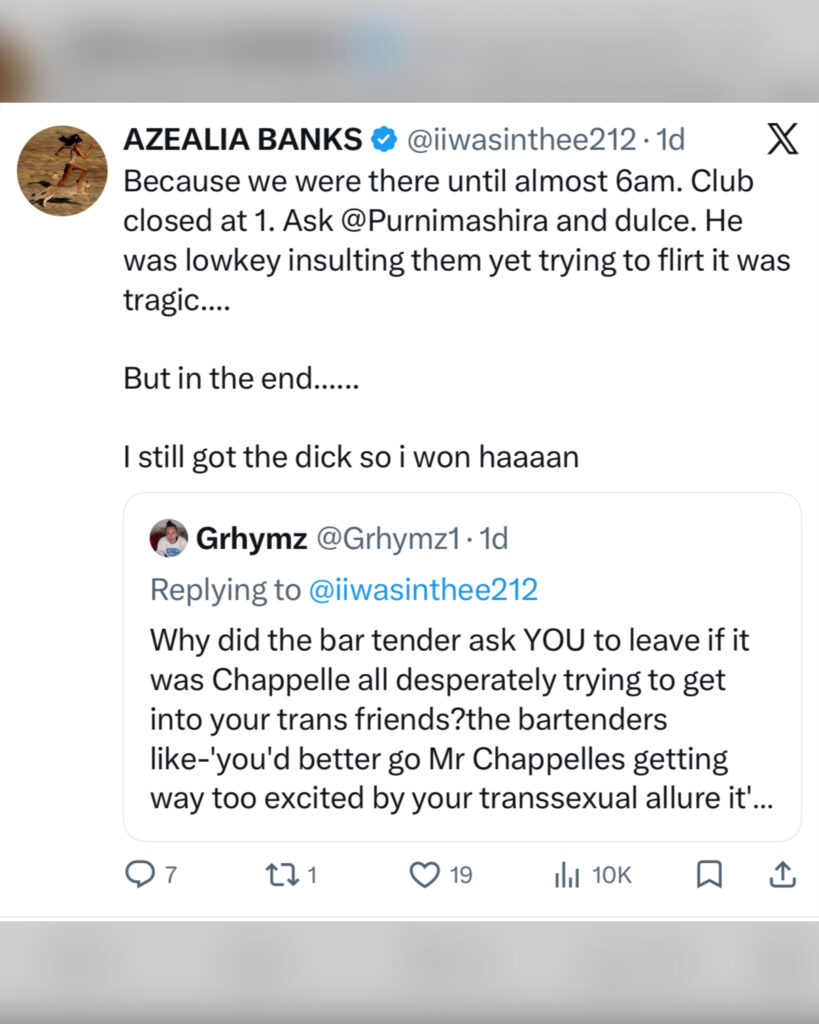
Task: Click the 10K views count
Action: [611, 875]
